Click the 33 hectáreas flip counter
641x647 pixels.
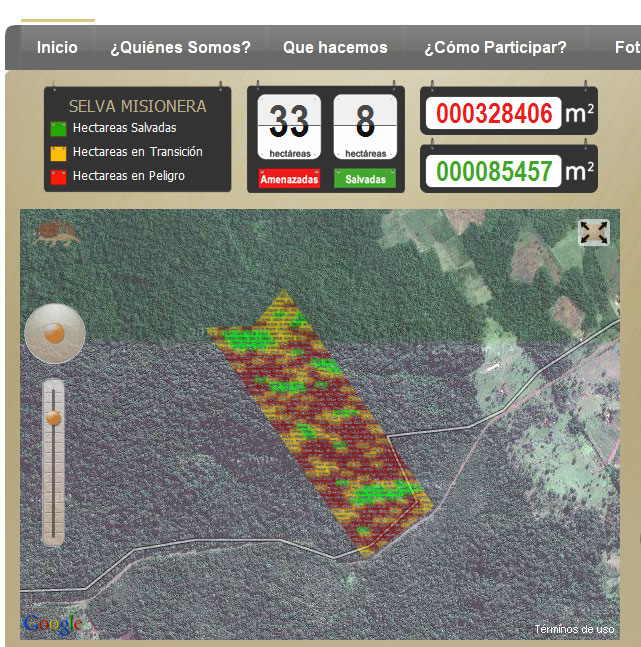289,125
